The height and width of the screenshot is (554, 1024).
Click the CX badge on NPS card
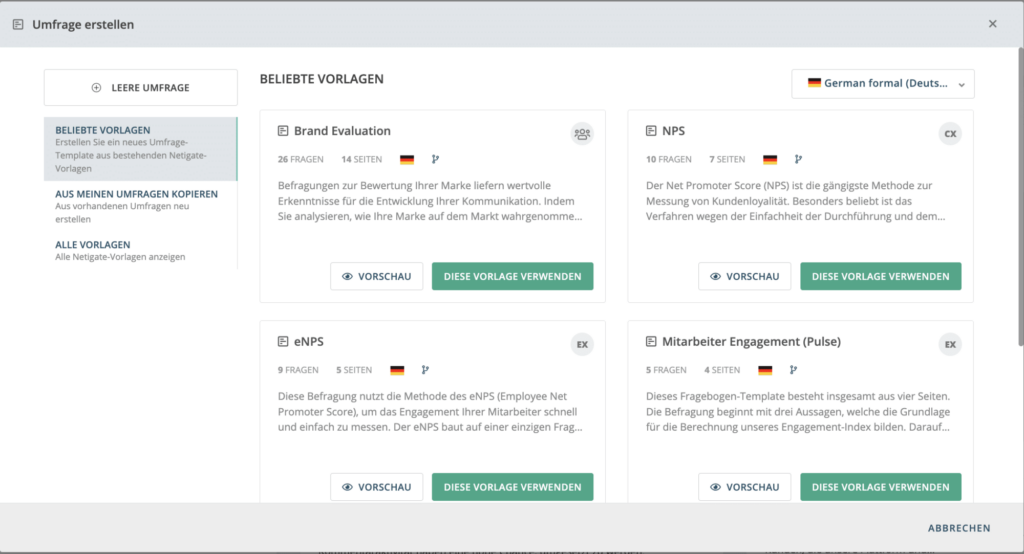point(950,134)
